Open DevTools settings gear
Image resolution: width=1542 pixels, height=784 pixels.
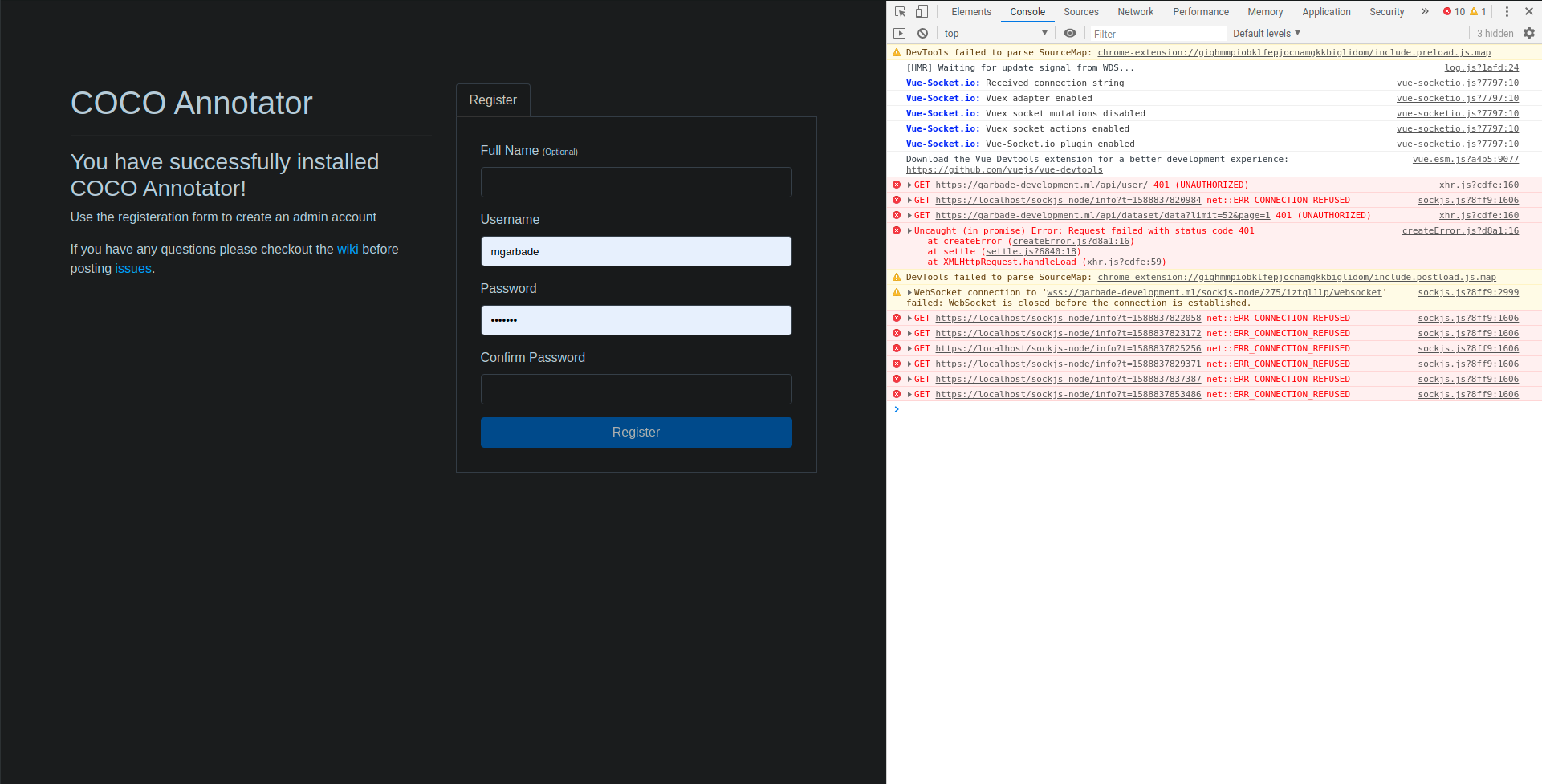1529,33
